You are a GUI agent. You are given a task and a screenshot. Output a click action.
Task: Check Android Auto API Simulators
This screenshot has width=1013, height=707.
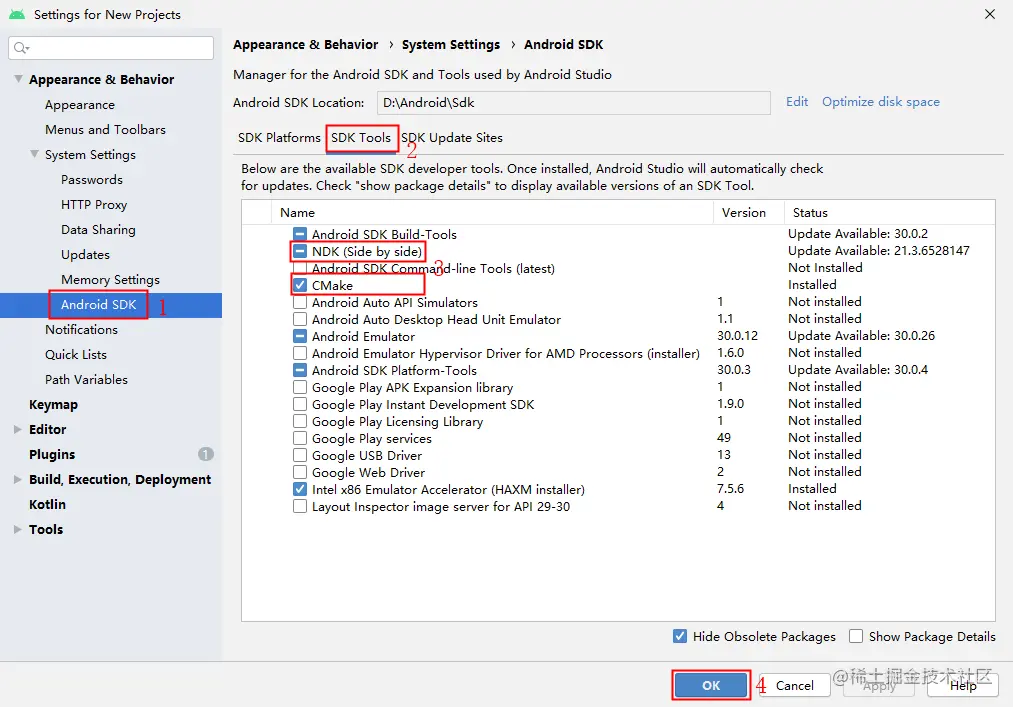300,302
